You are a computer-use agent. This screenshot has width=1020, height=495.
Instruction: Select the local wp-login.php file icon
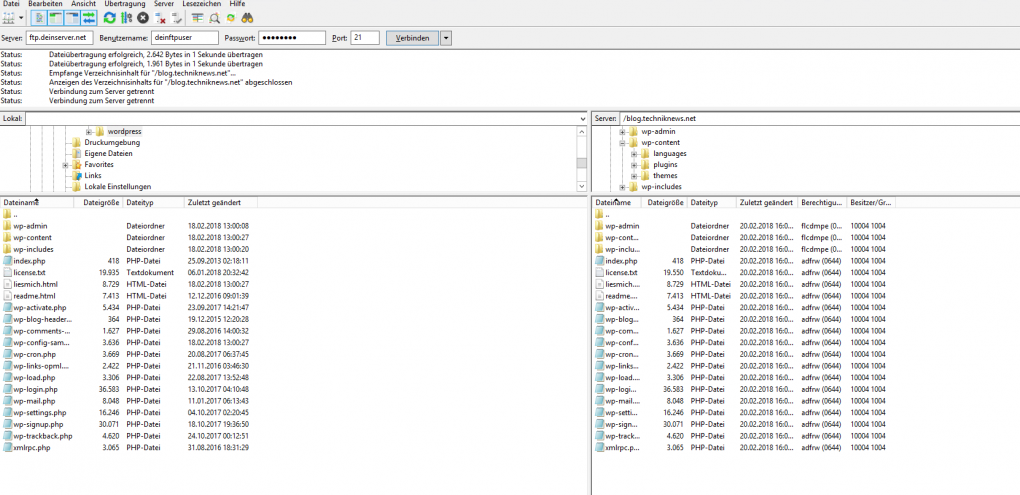pyautogui.click(x=7, y=389)
